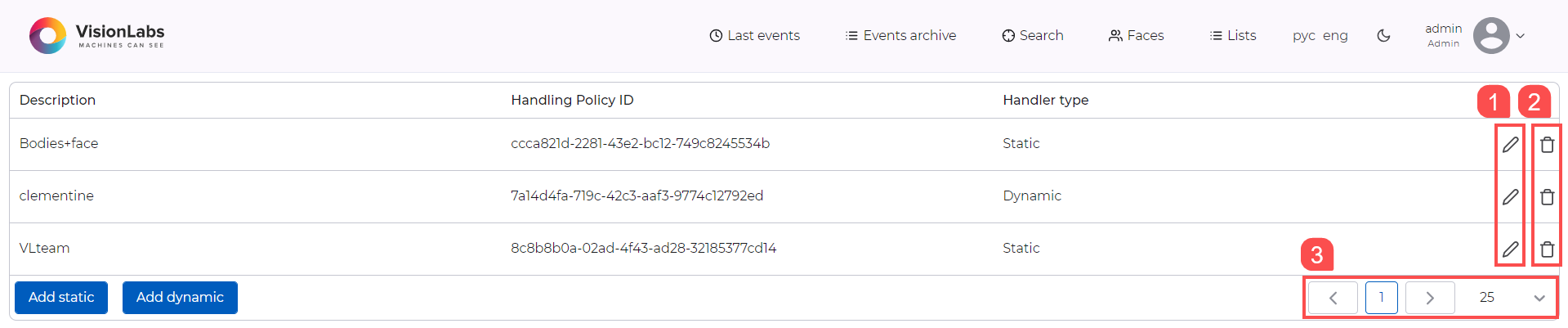
Task: Open the Faces section
Action: click(1136, 36)
